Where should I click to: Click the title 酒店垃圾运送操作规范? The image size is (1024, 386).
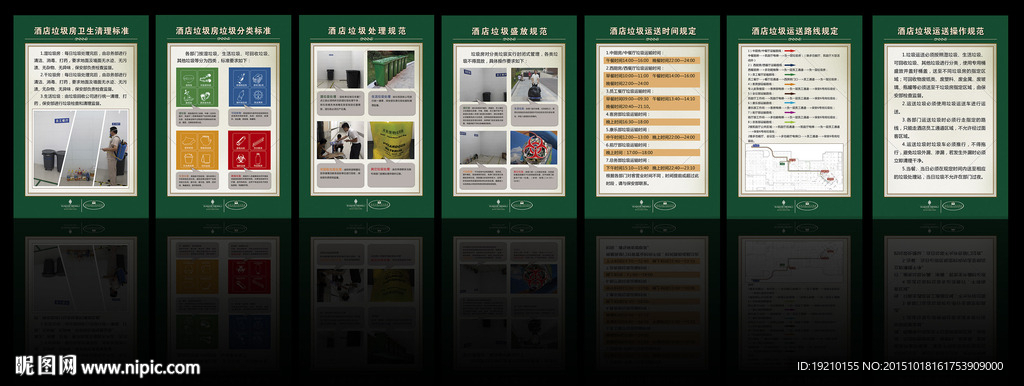940,31
